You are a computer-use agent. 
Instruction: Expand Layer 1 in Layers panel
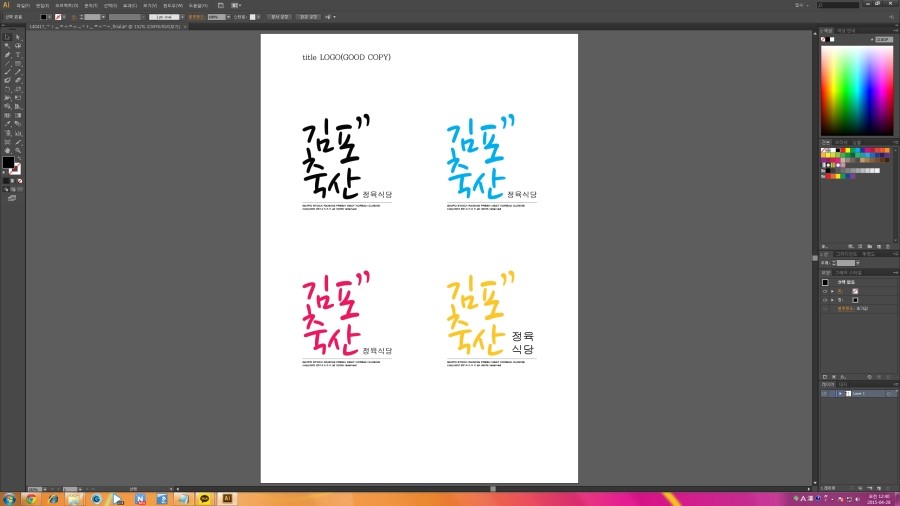coord(840,394)
